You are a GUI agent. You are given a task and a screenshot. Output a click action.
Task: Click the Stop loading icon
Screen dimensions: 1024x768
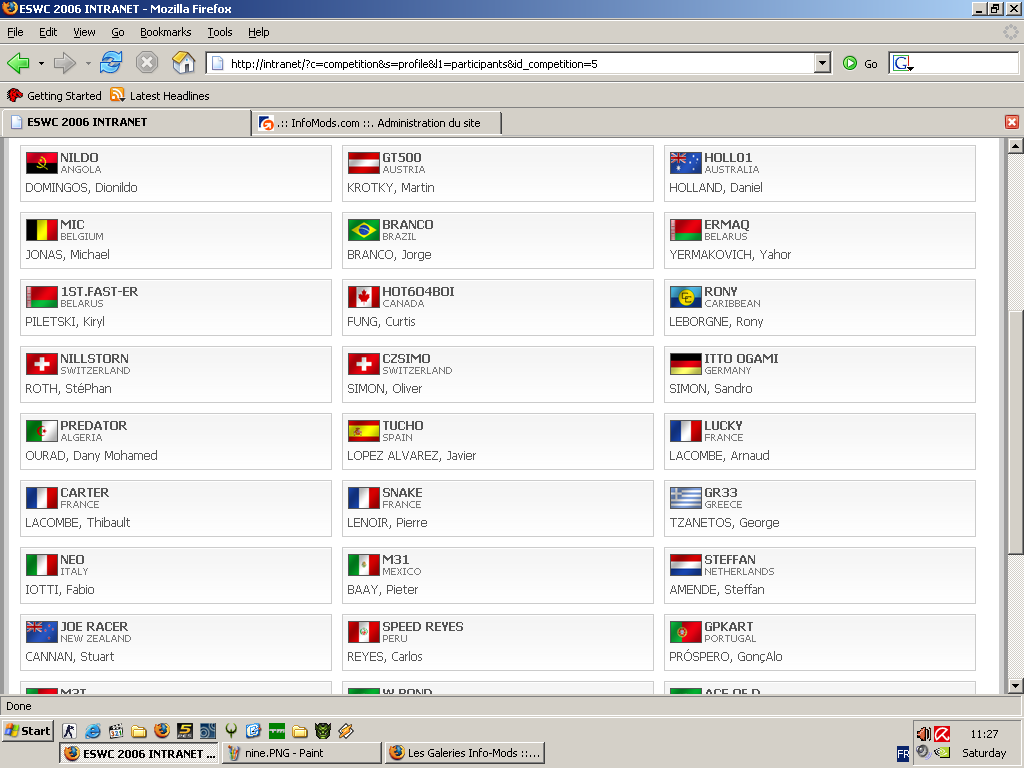(x=147, y=63)
